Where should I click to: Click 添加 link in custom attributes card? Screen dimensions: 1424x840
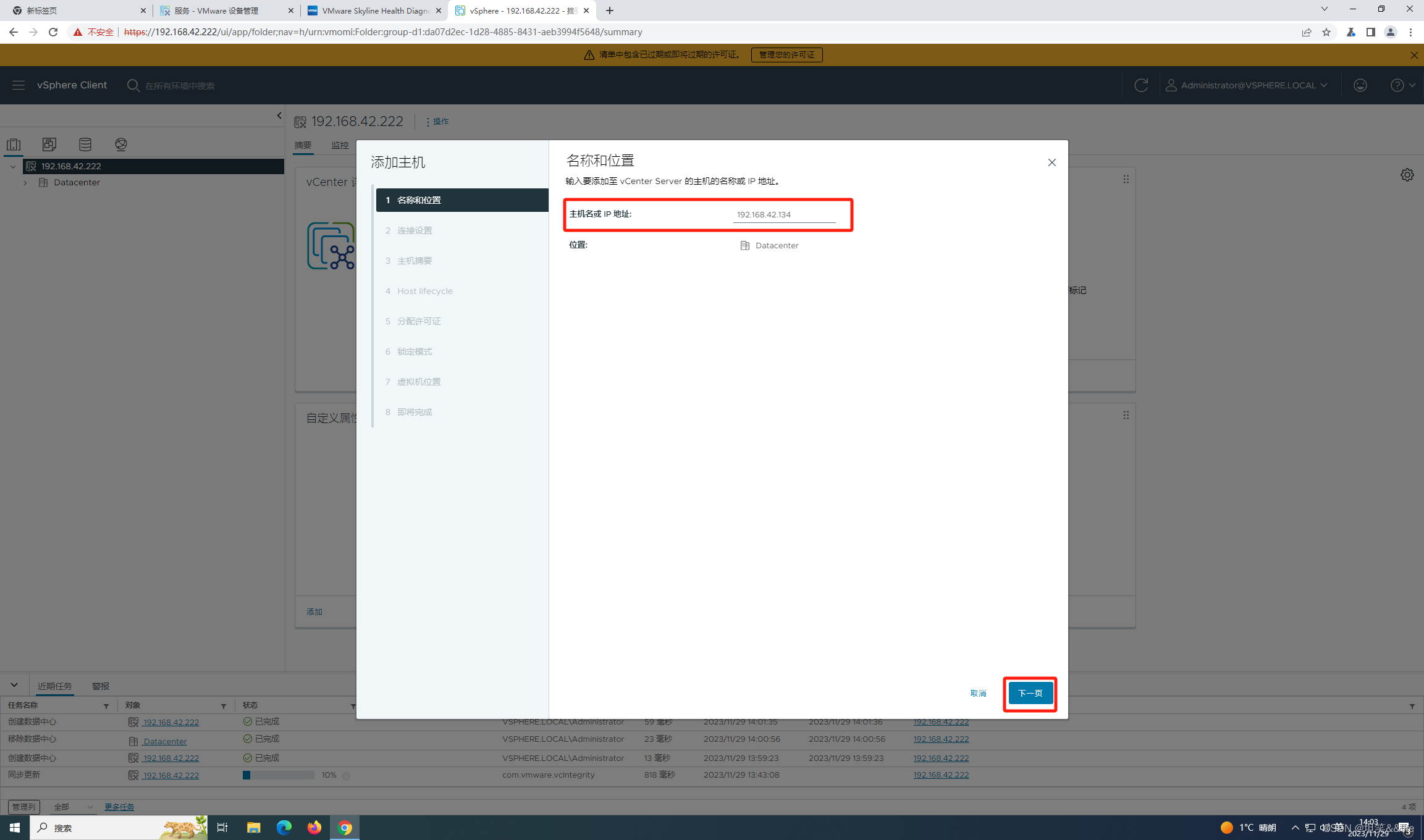point(314,611)
